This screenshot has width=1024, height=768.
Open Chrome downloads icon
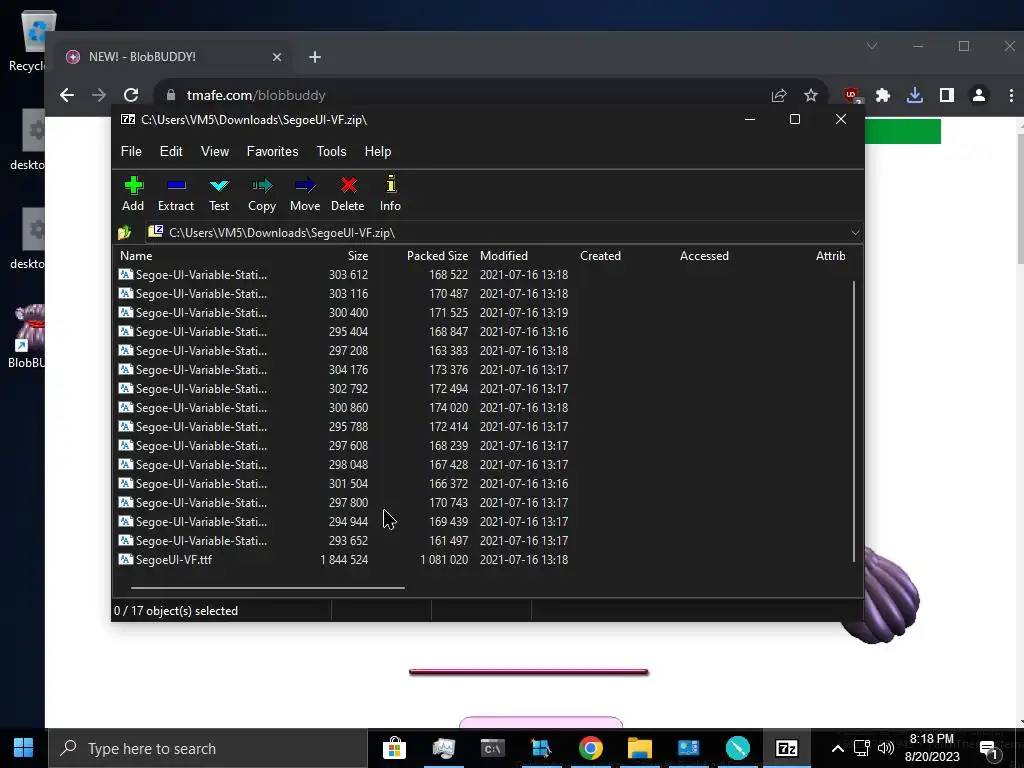point(915,95)
